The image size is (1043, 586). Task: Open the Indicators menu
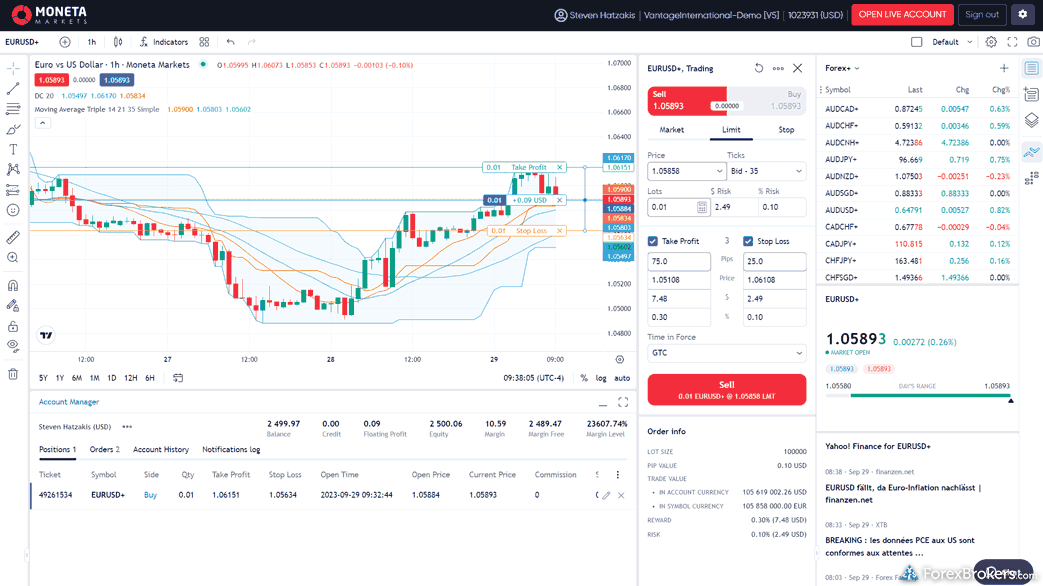(x=164, y=42)
